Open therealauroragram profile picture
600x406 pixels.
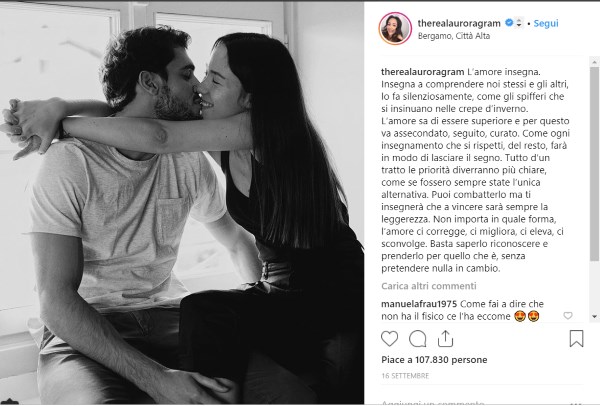[395, 29]
